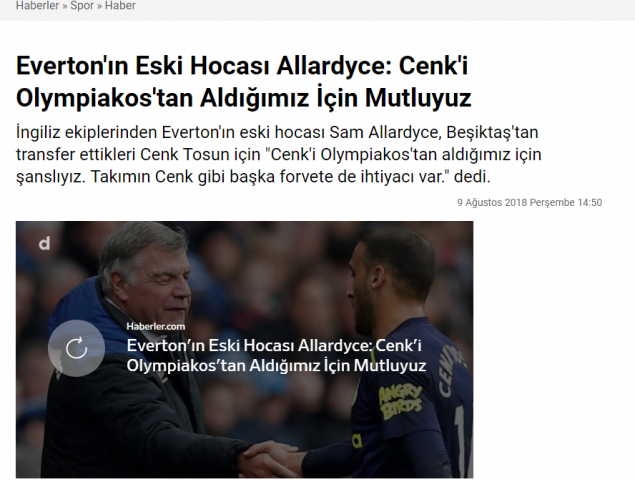Click the player name lettering on the jersey
Image resolution: width=635 pixels, height=482 pixels.
coord(451,369)
